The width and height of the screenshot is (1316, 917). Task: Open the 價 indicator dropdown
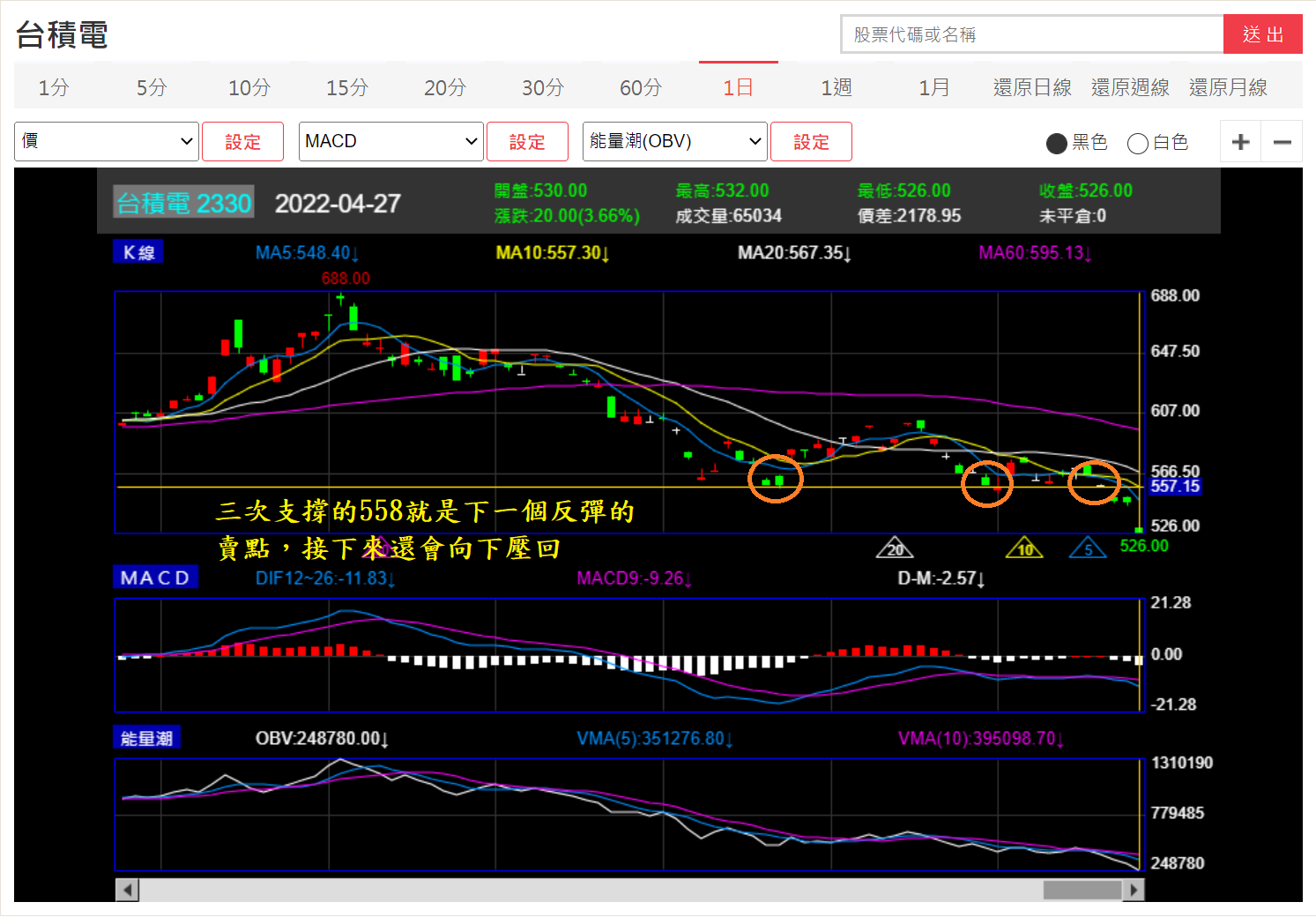(x=106, y=141)
